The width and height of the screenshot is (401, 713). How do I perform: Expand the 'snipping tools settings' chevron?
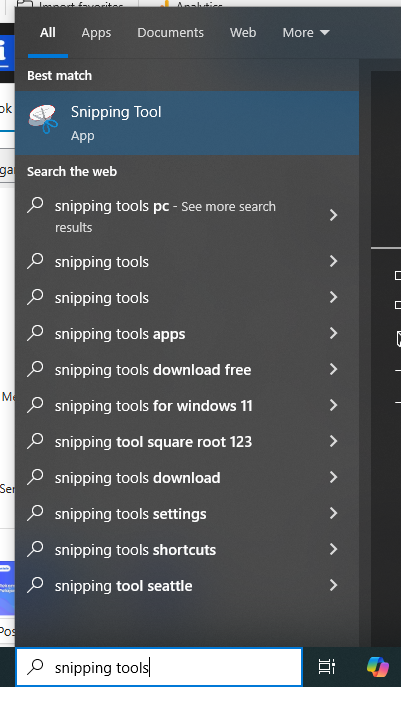tap(333, 513)
